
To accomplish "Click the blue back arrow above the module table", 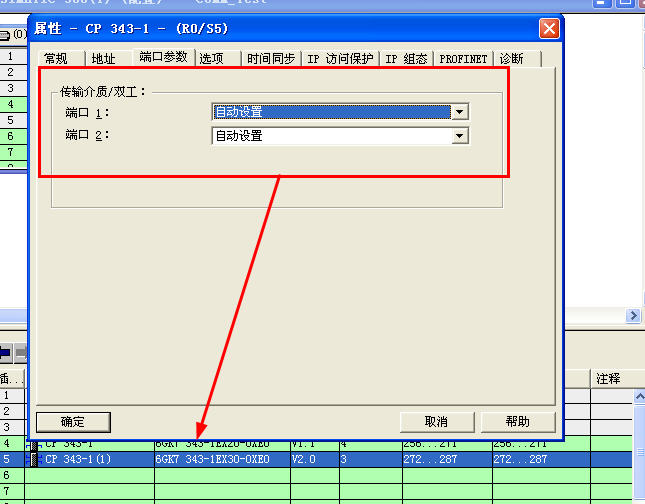I will point(6,353).
